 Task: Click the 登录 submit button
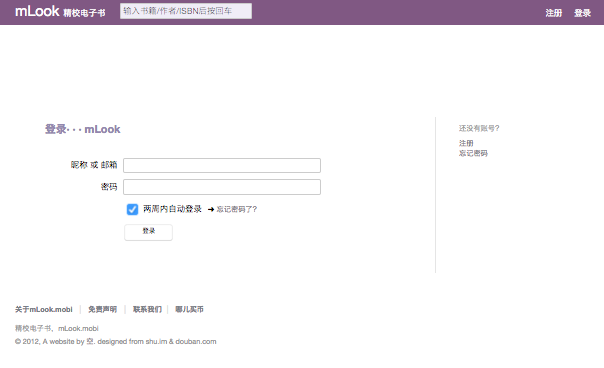tap(148, 232)
